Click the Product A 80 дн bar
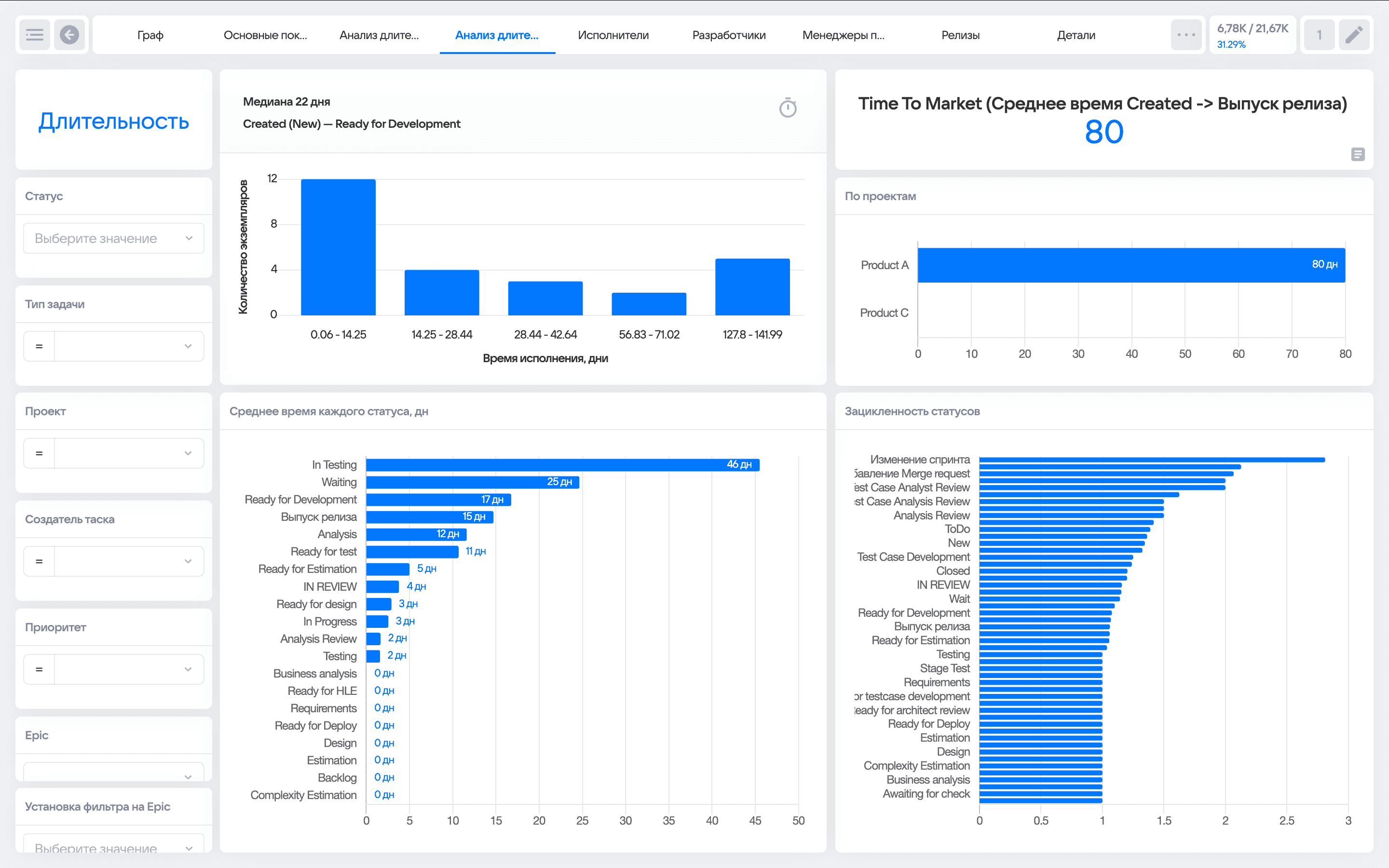1389x868 pixels. click(1130, 265)
